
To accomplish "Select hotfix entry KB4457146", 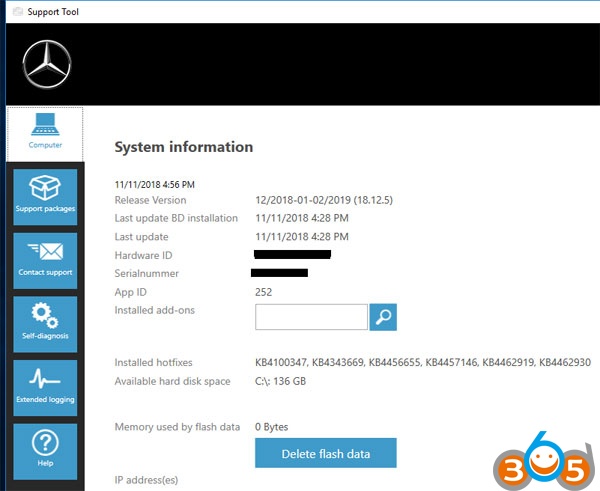I will point(452,362).
